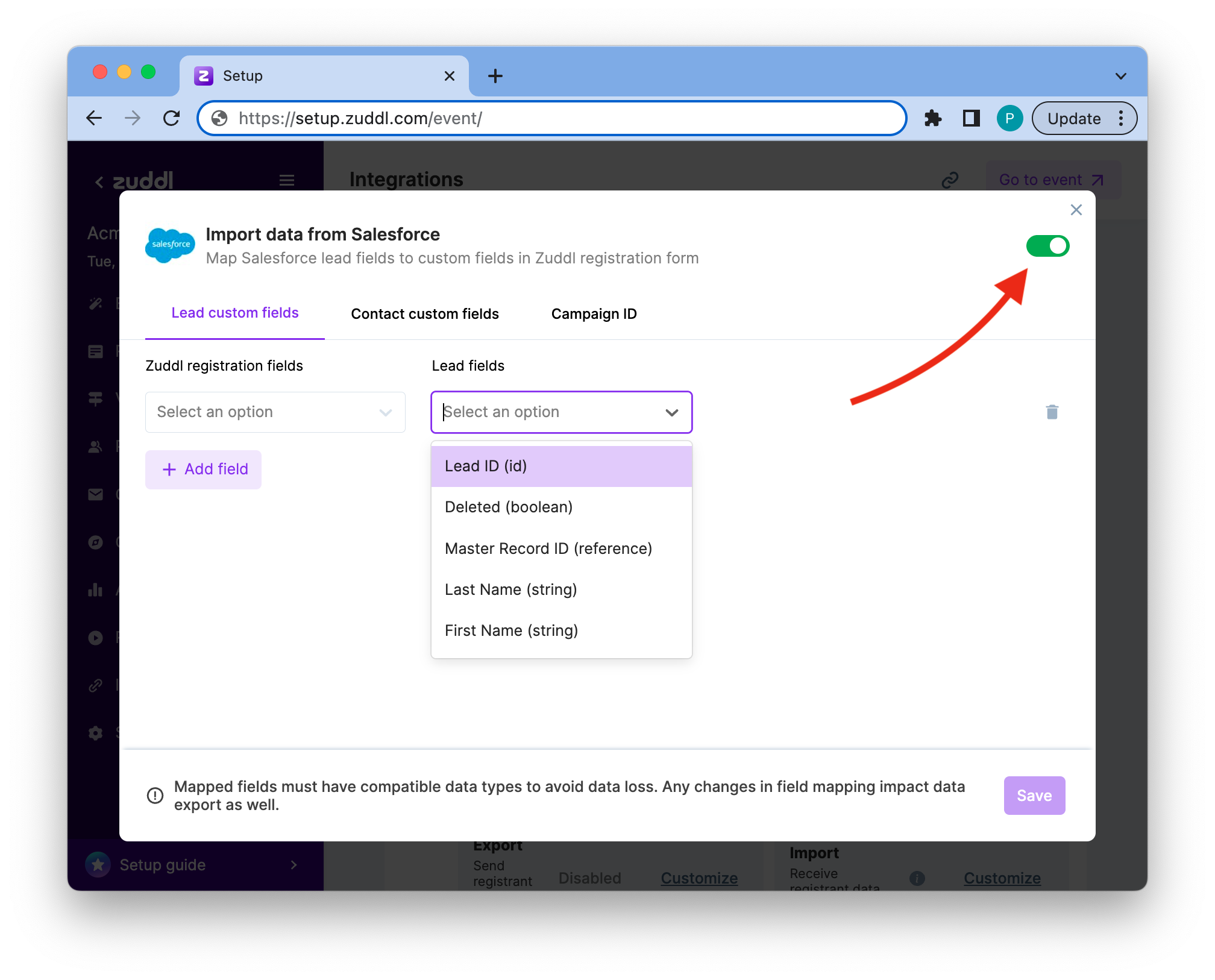Close the Salesforce import dialog

1076,210
